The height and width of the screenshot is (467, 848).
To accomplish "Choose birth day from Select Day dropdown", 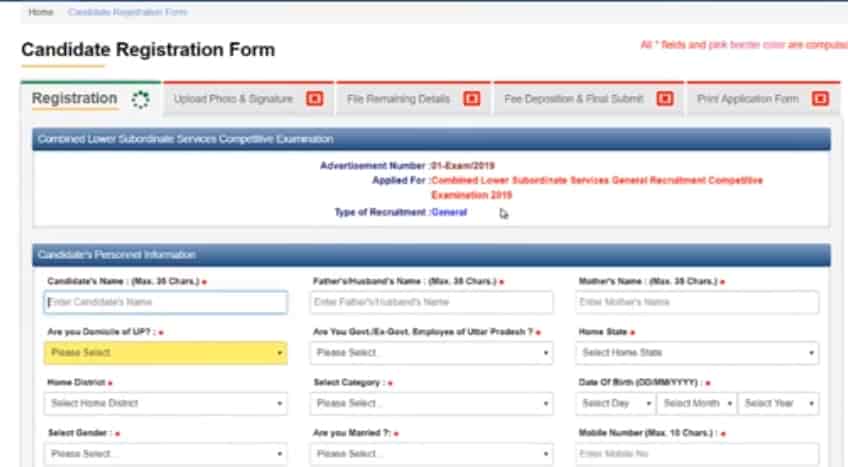I will click(615, 404).
